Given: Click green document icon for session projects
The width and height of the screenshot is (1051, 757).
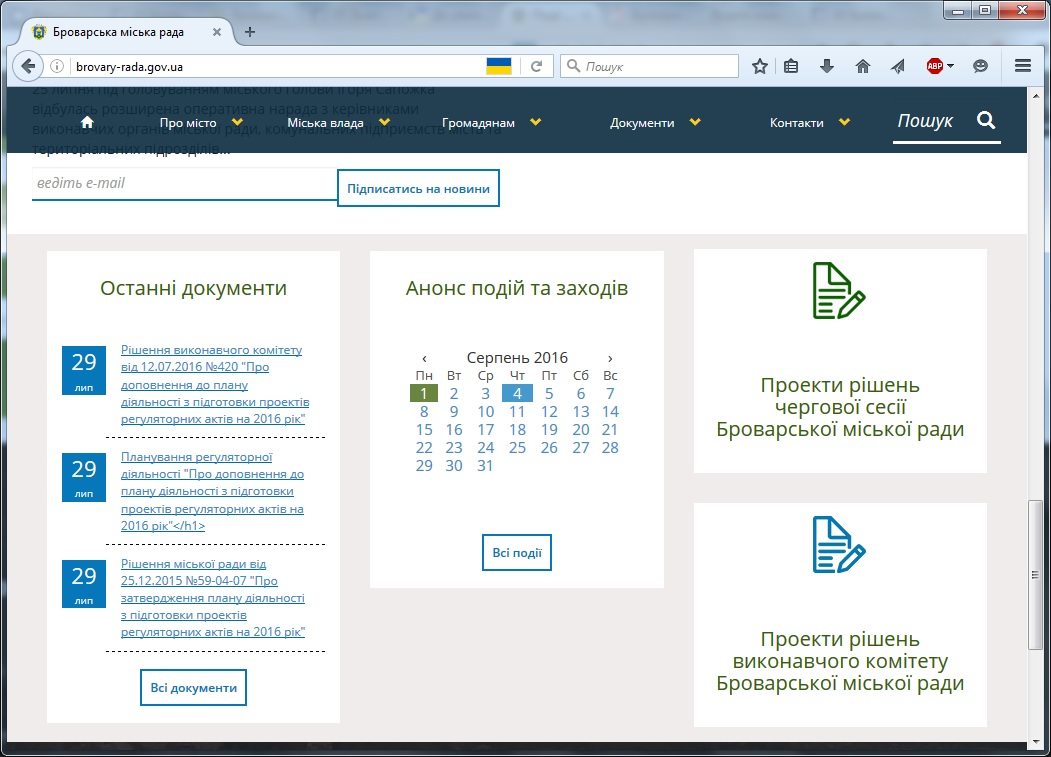Looking at the screenshot, I should 839,290.
